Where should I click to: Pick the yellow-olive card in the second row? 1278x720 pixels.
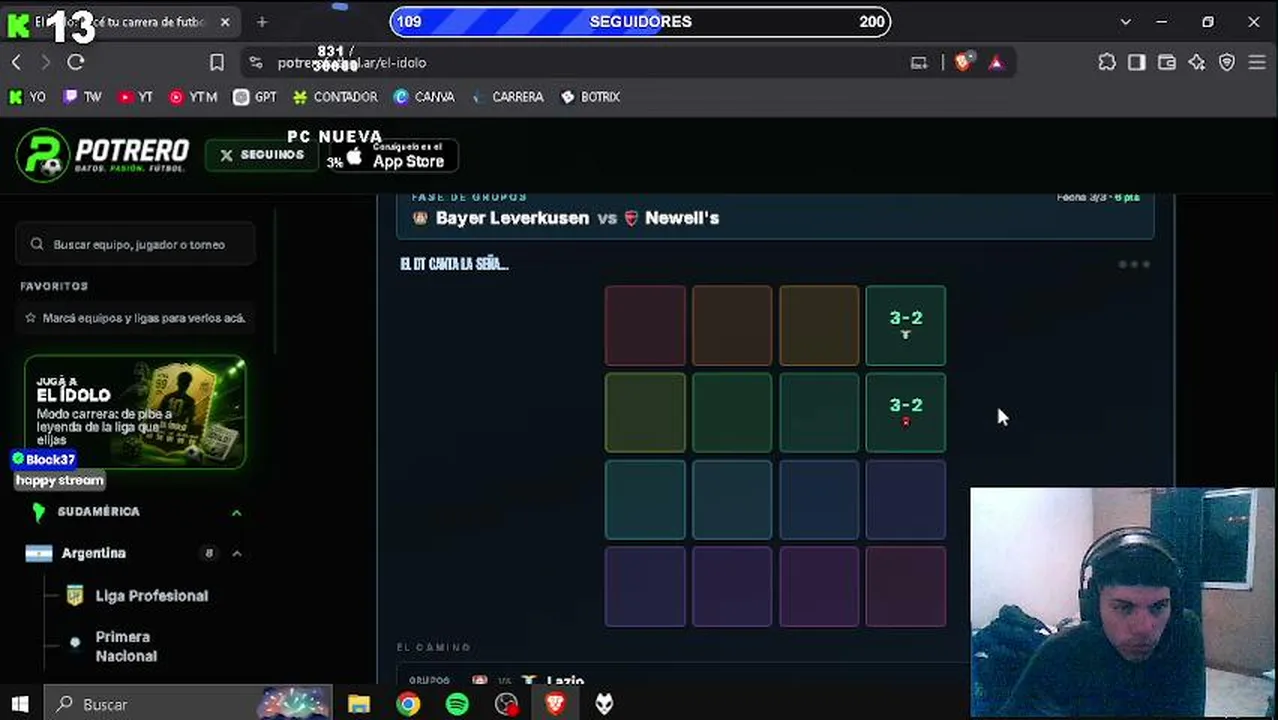point(645,412)
